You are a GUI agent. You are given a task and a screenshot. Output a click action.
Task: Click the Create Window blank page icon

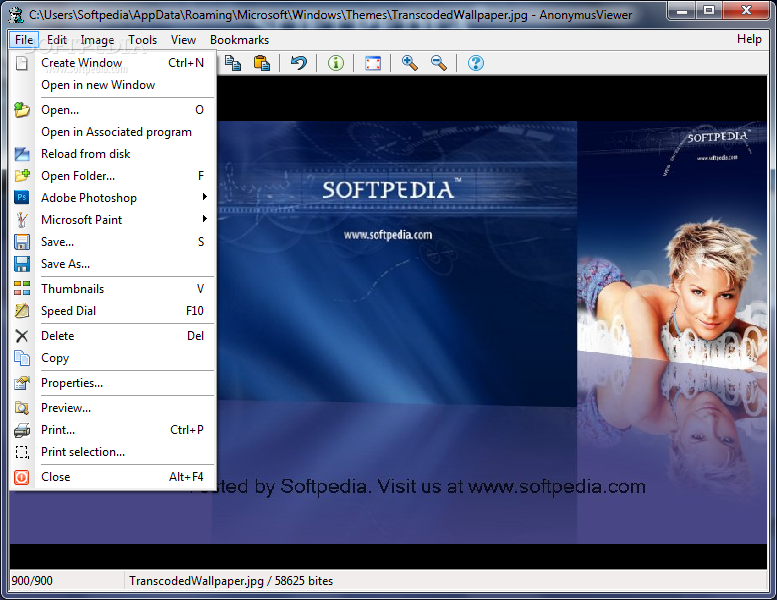point(22,63)
